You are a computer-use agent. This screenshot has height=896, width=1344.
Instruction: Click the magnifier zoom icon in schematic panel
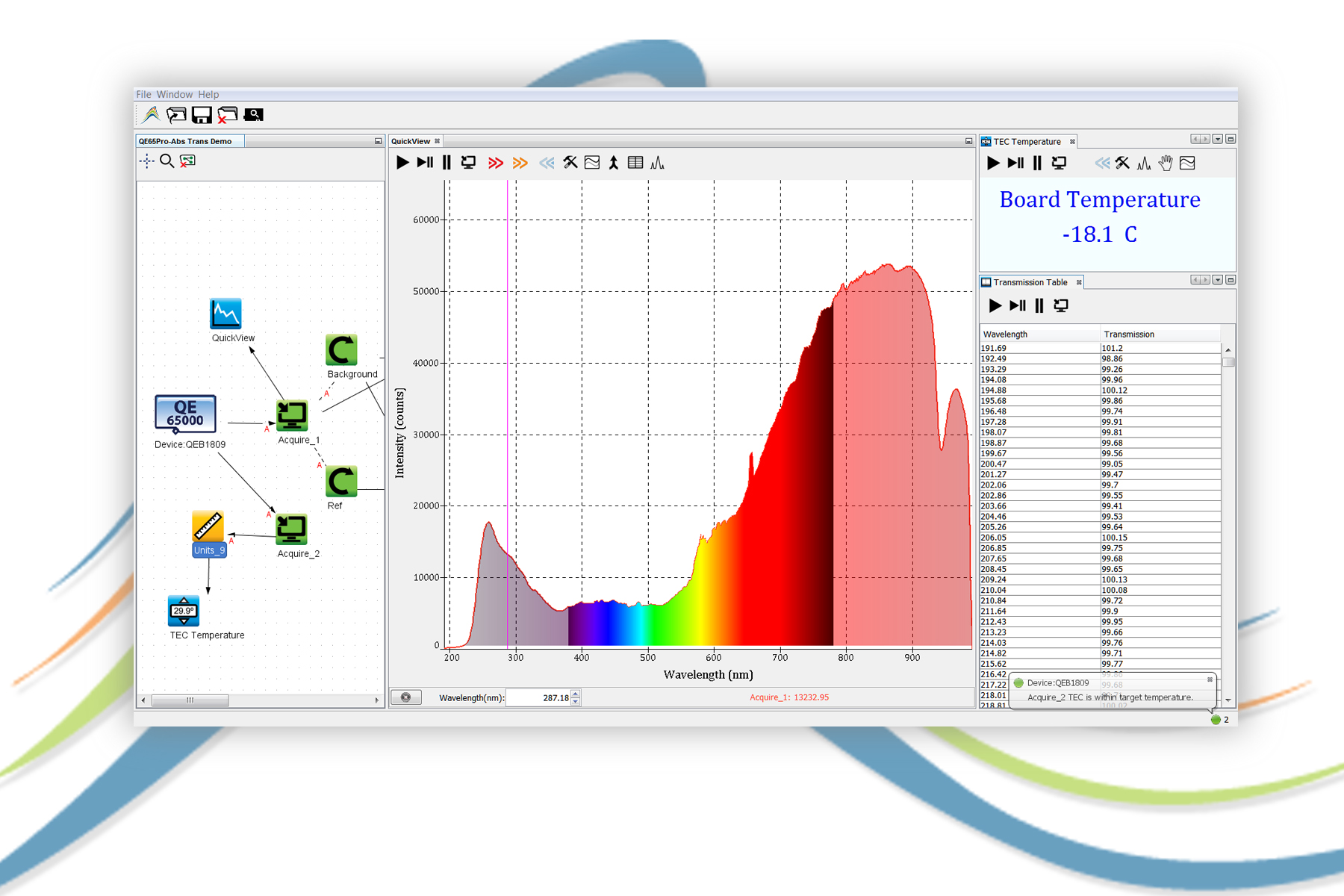point(167,161)
